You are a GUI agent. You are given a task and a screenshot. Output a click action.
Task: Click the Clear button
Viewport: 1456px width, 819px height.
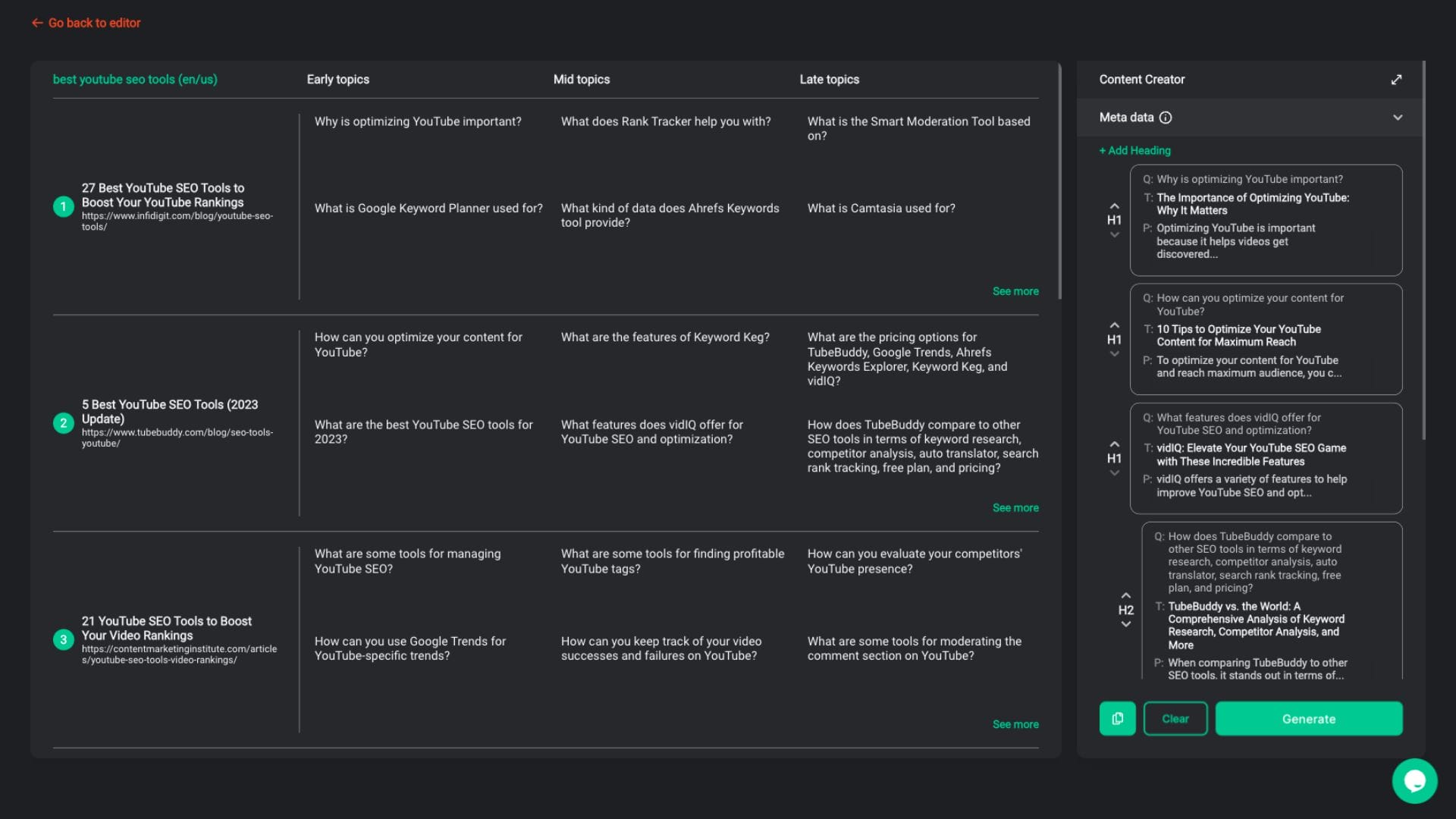1175,718
